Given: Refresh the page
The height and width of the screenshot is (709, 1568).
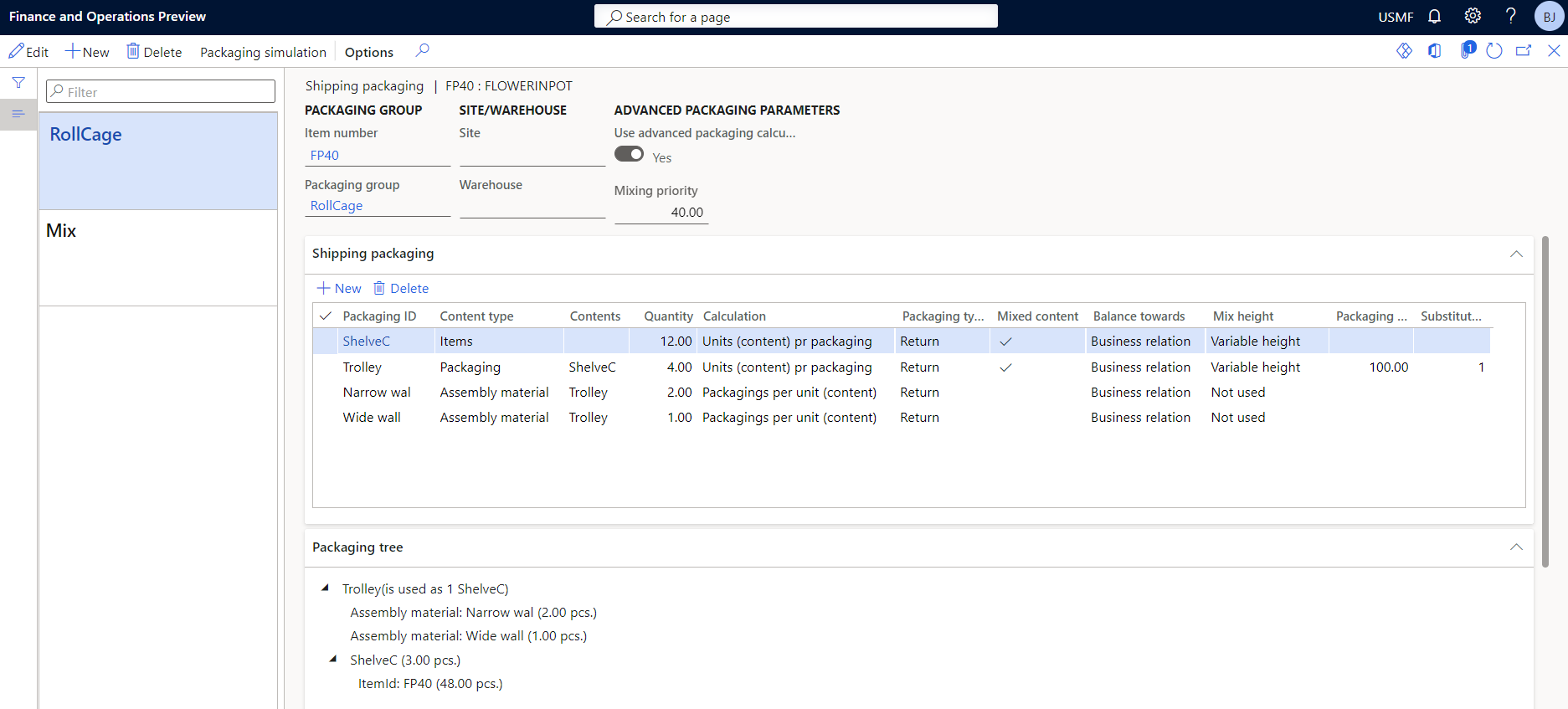Looking at the screenshot, I should (x=1494, y=51).
